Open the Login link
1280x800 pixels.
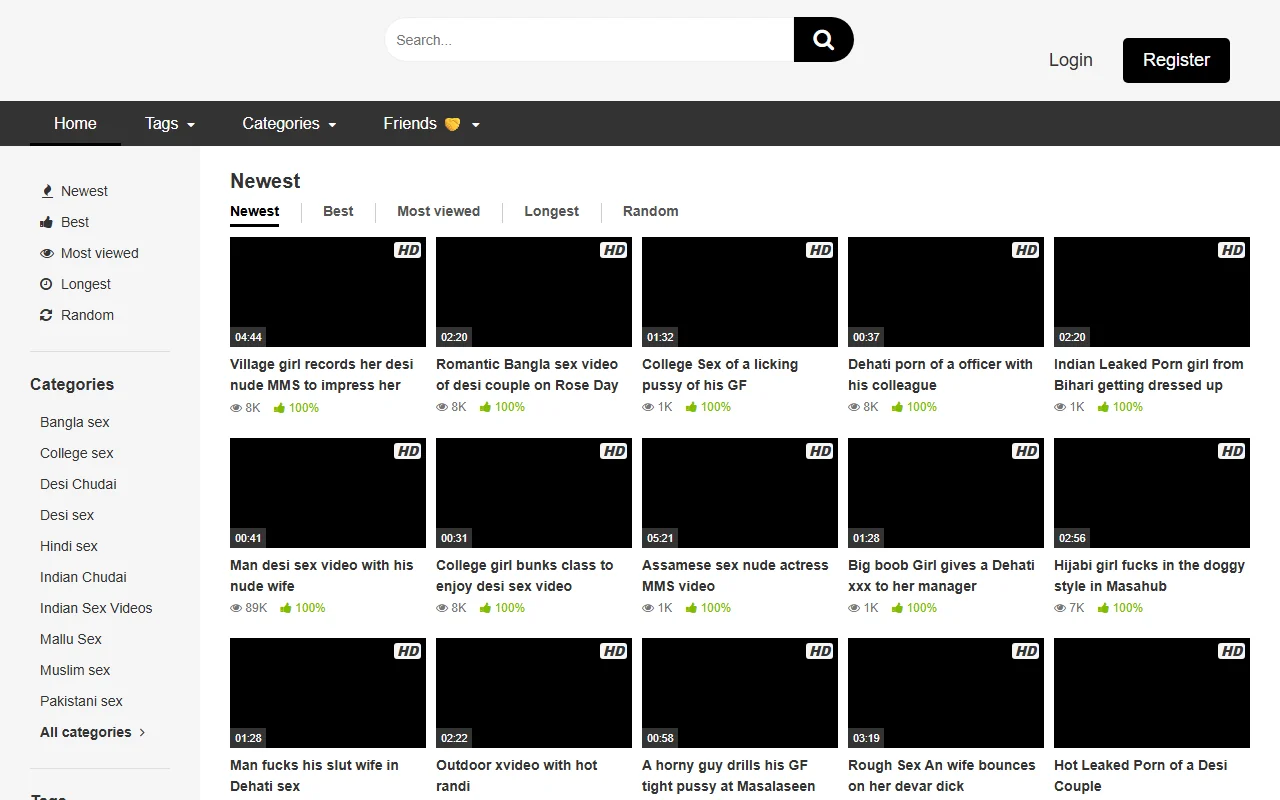coord(1070,60)
